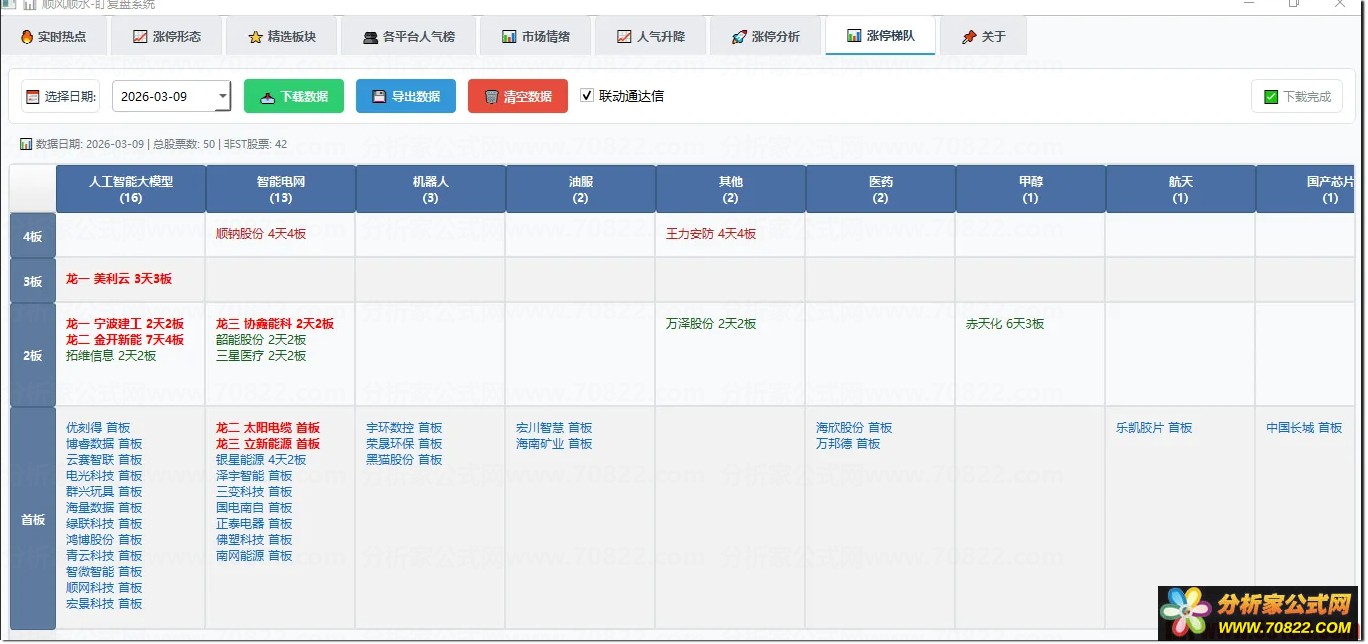Click 龙一 美利云 3天3板 entry

point(119,279)
